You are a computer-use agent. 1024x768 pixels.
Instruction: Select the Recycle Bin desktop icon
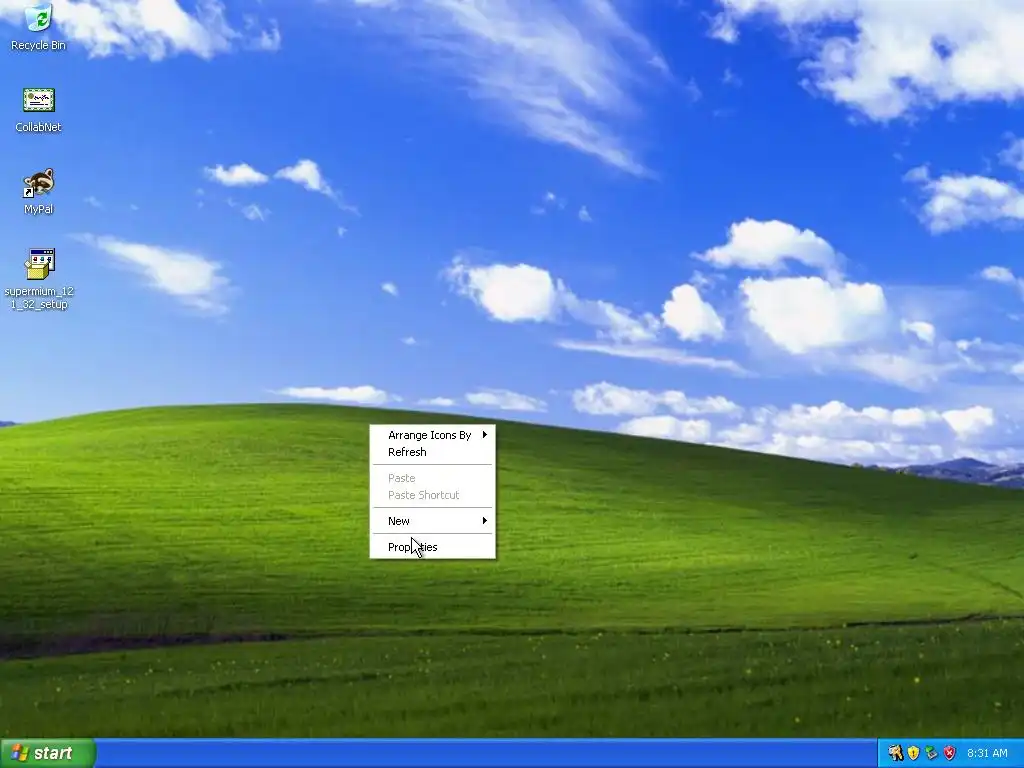(x=39, y=27)
